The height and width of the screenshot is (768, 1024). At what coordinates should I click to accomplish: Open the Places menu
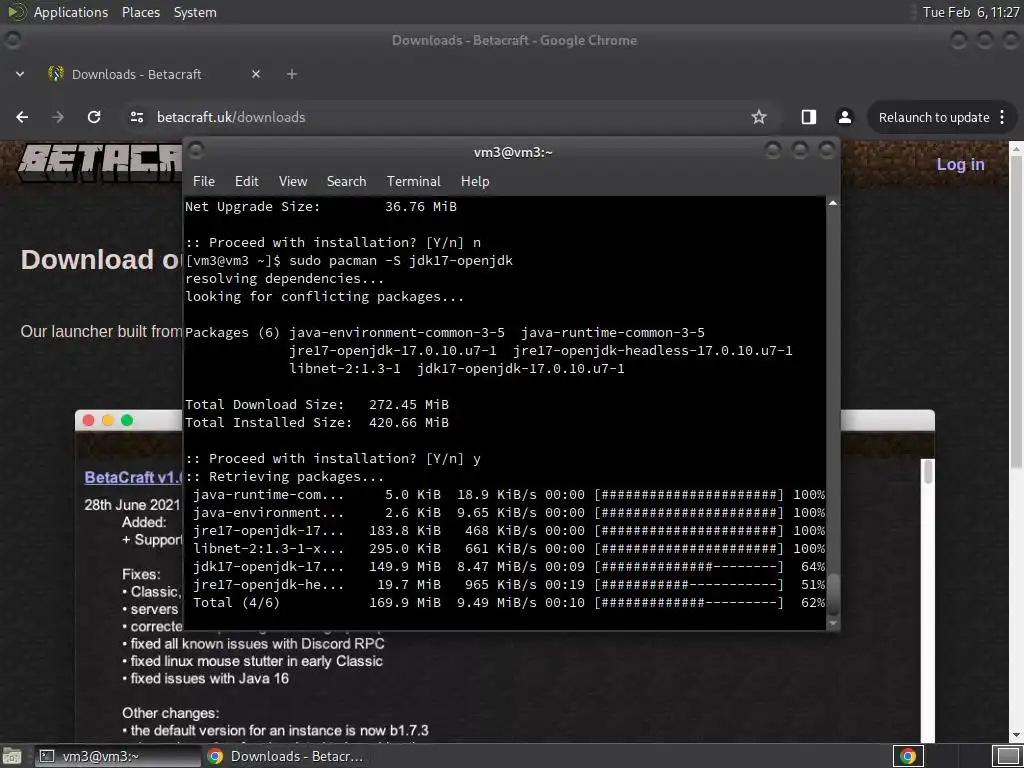pos(140,12)
